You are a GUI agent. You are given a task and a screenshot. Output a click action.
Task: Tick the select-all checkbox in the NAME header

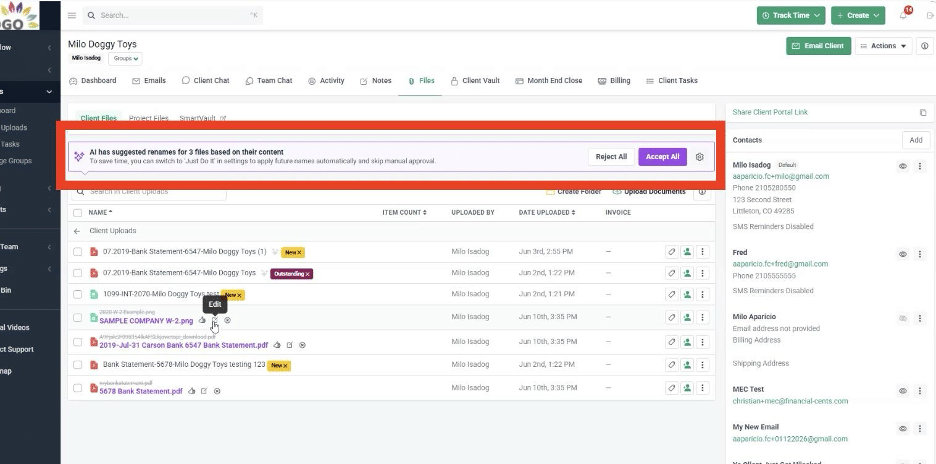(78, 213)
